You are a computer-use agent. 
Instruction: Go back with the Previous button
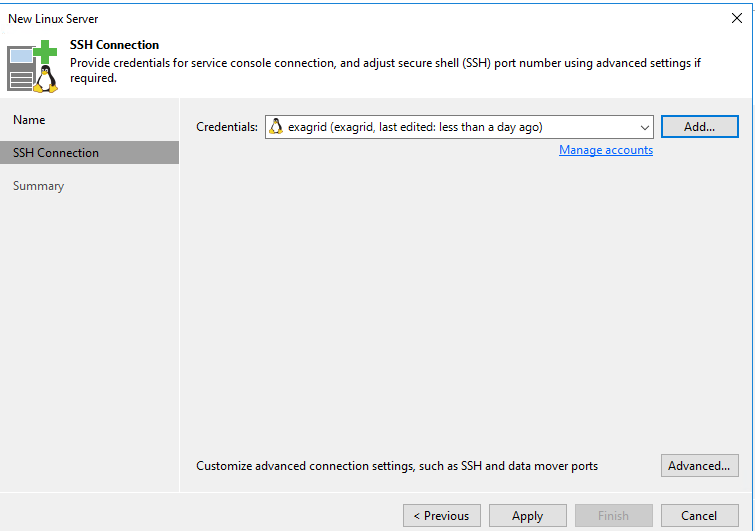[442, 516]
